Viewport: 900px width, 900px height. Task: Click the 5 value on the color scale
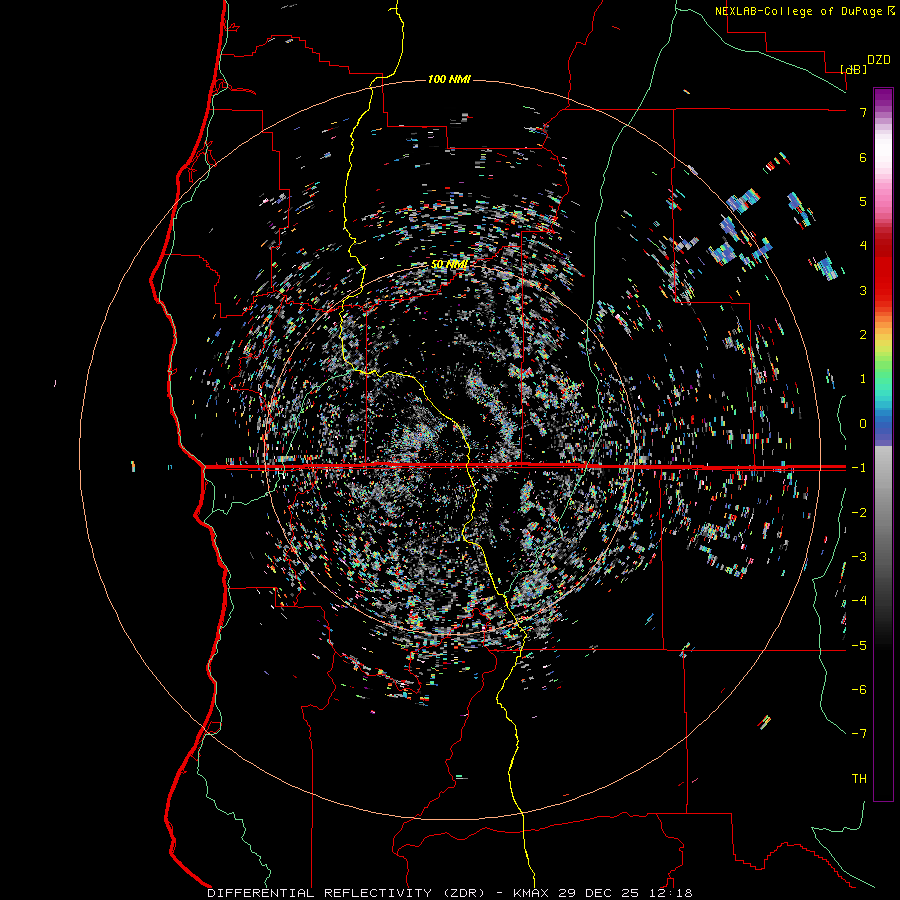[863, 201]
